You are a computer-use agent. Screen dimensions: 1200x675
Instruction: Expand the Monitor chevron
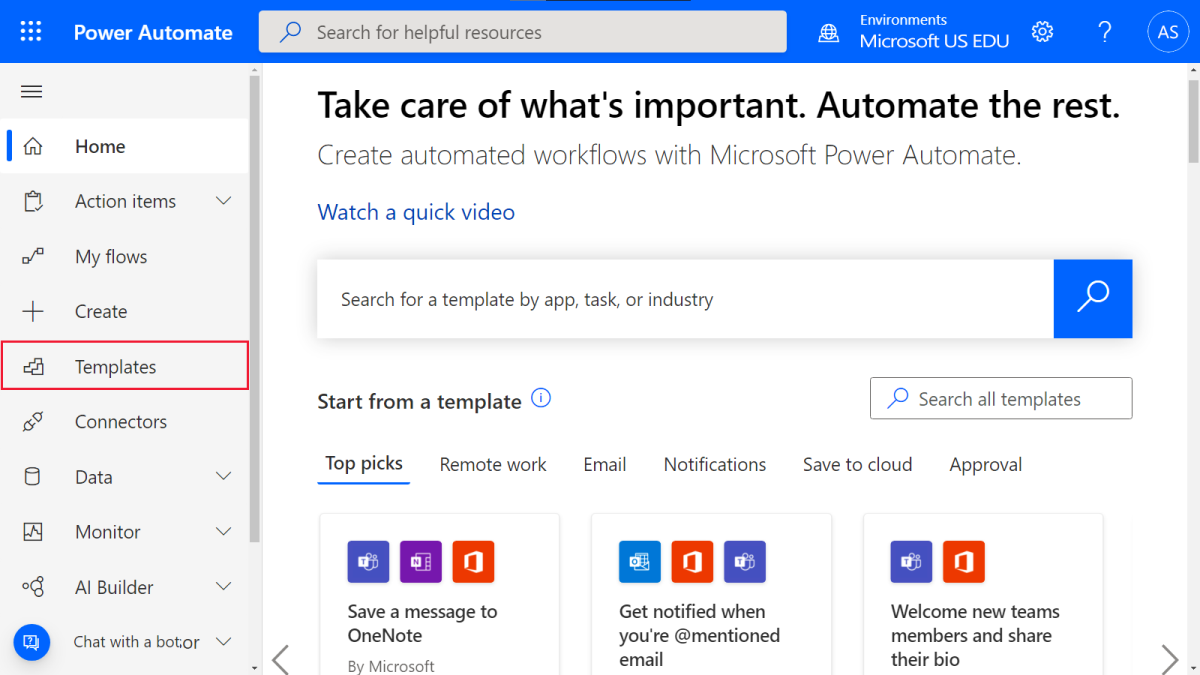pos(224,532)
